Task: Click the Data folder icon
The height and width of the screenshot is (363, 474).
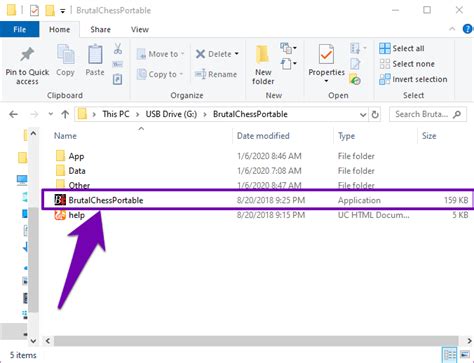Action: click(x=60, y=171)
